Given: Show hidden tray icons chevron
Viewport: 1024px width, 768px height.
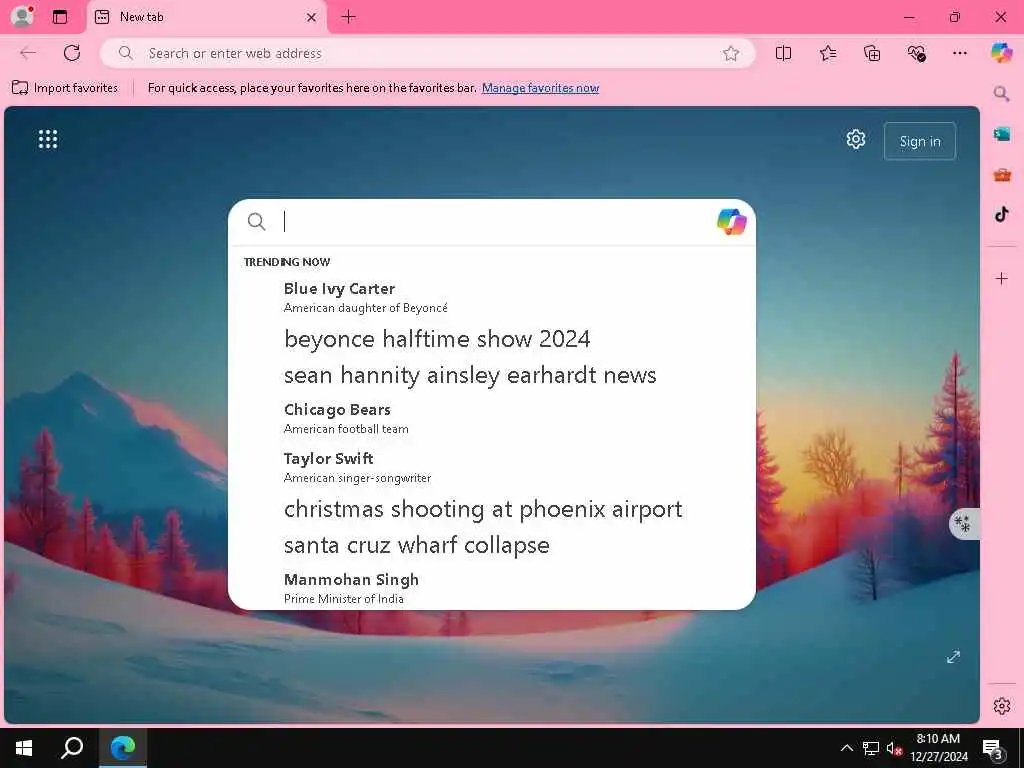Looking at the screenshot, I should (x=846, y=748).
